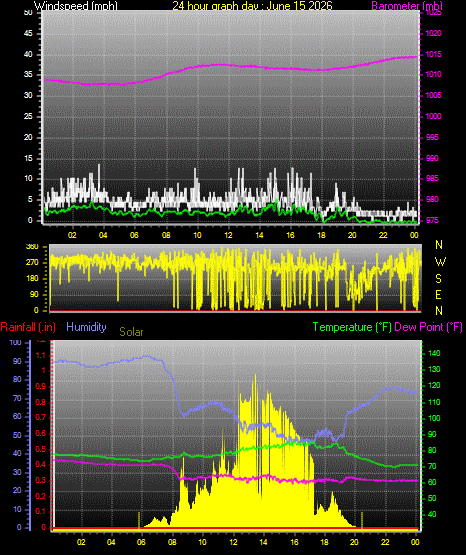Screen dimensions: 466x555
Task: Click the 980 barometer axis value
Action: click(x=432, y=199)
